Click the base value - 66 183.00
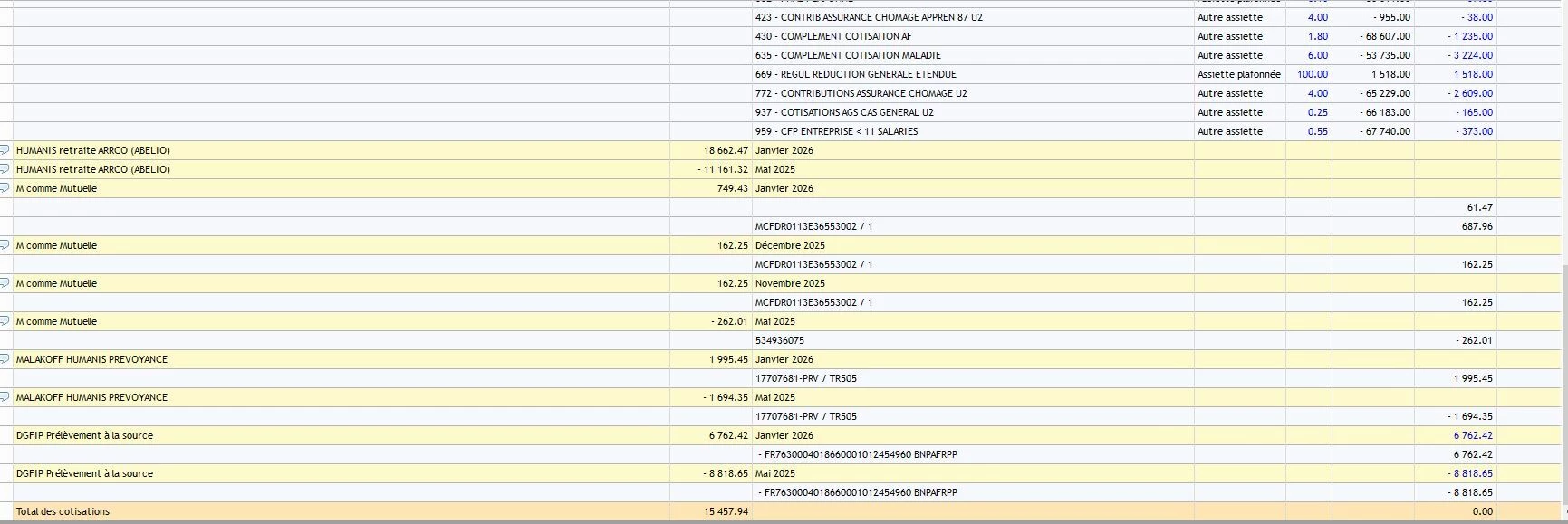The height and width of the screenshot is (524, 1568). click(1385, 112)
